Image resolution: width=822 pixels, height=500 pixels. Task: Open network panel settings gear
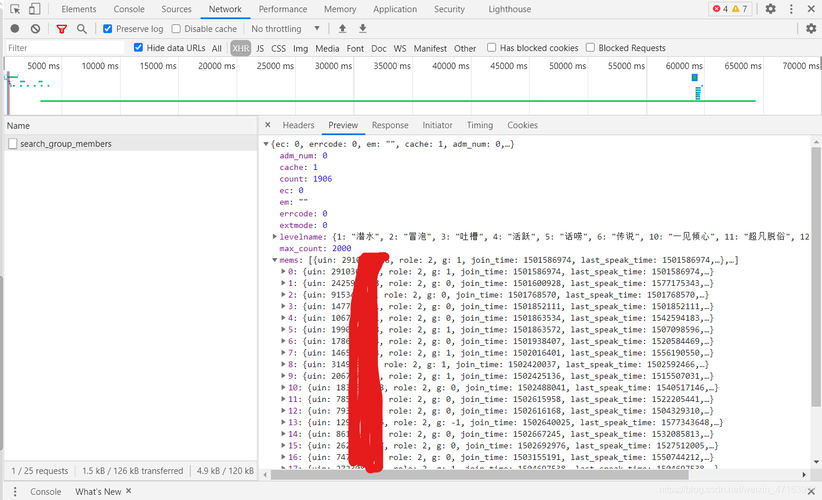tap(811, 28)
